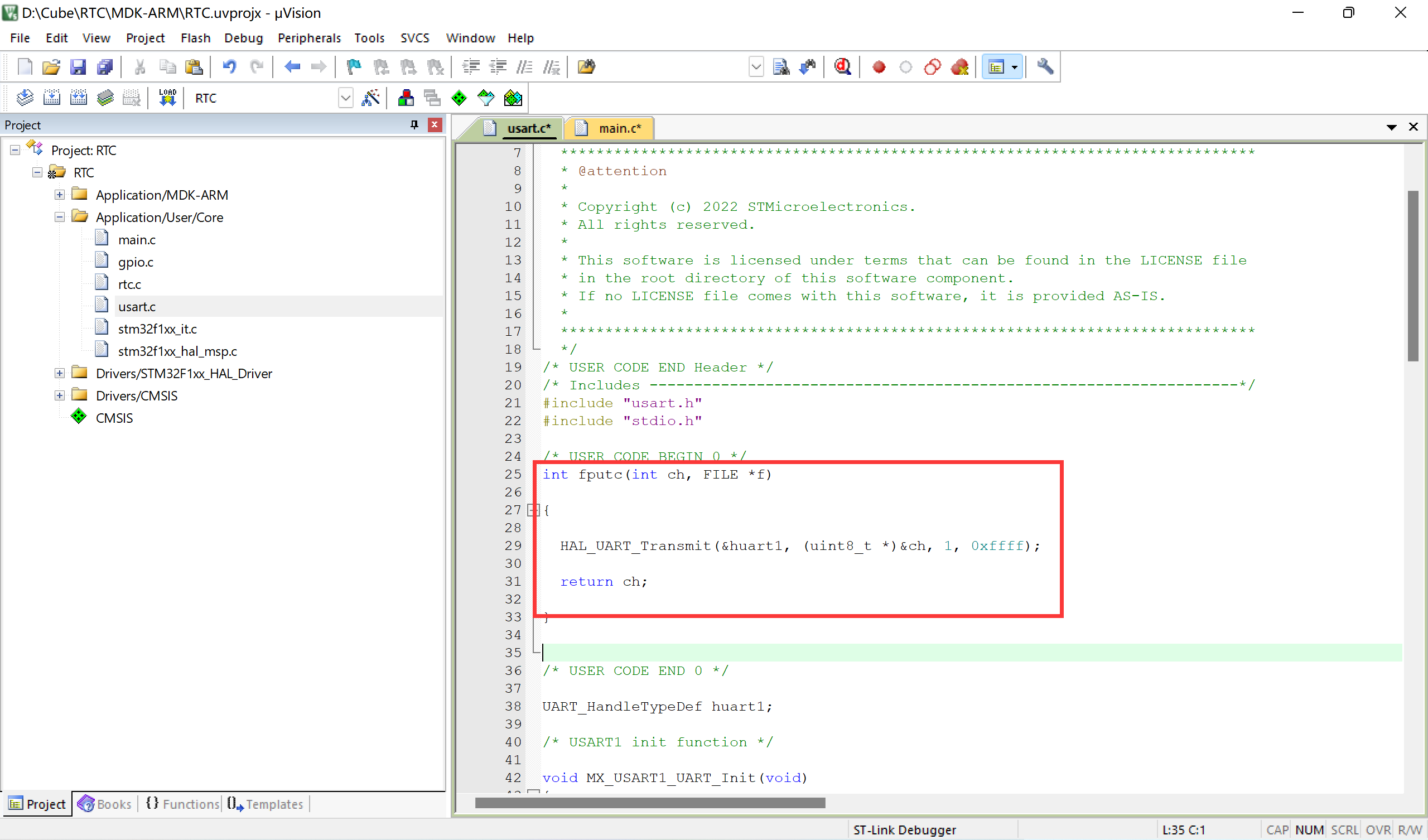Insert a breakpoint with the red dot icon
This screenshot has width=1428, height=840.
tap(879, 67)
